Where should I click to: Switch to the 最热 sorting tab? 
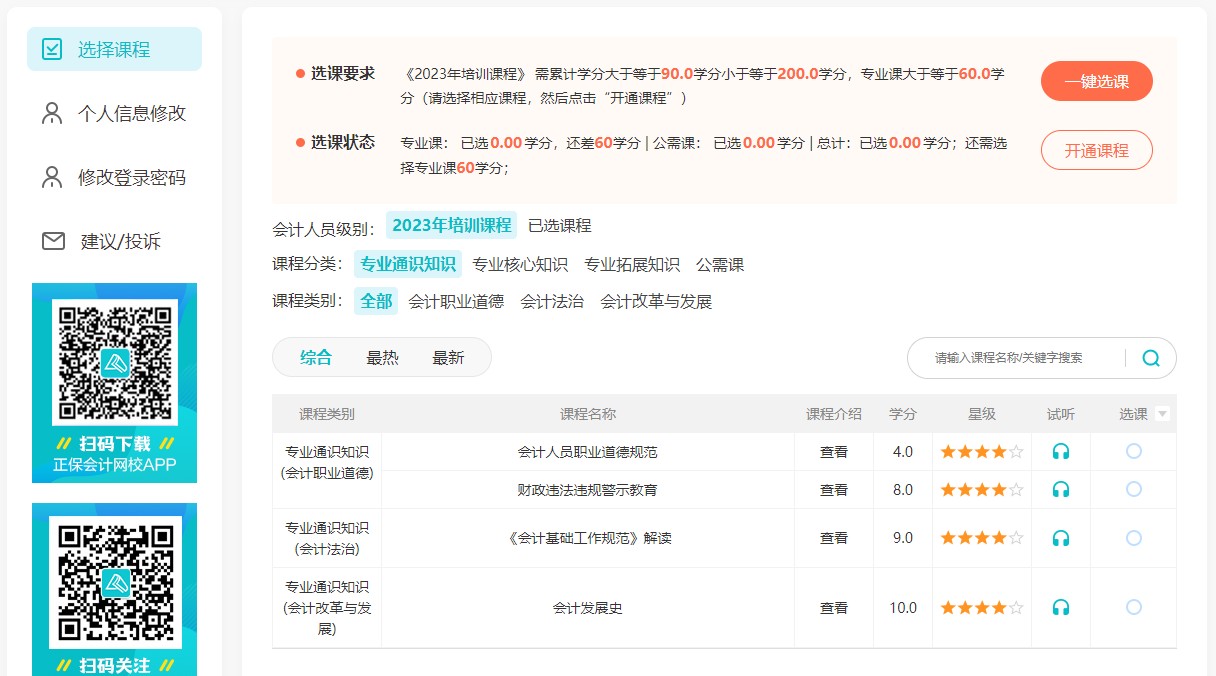(x=382, y=356)
